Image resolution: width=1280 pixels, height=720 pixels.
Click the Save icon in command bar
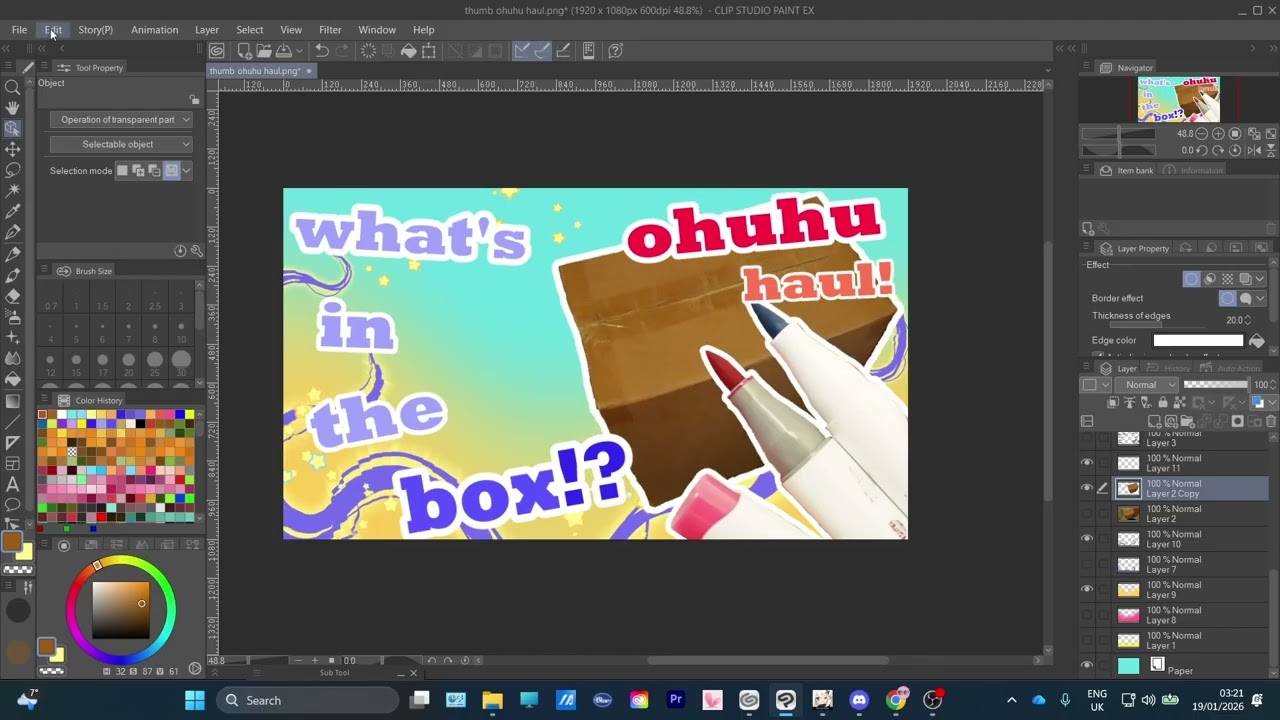[283, 51]
